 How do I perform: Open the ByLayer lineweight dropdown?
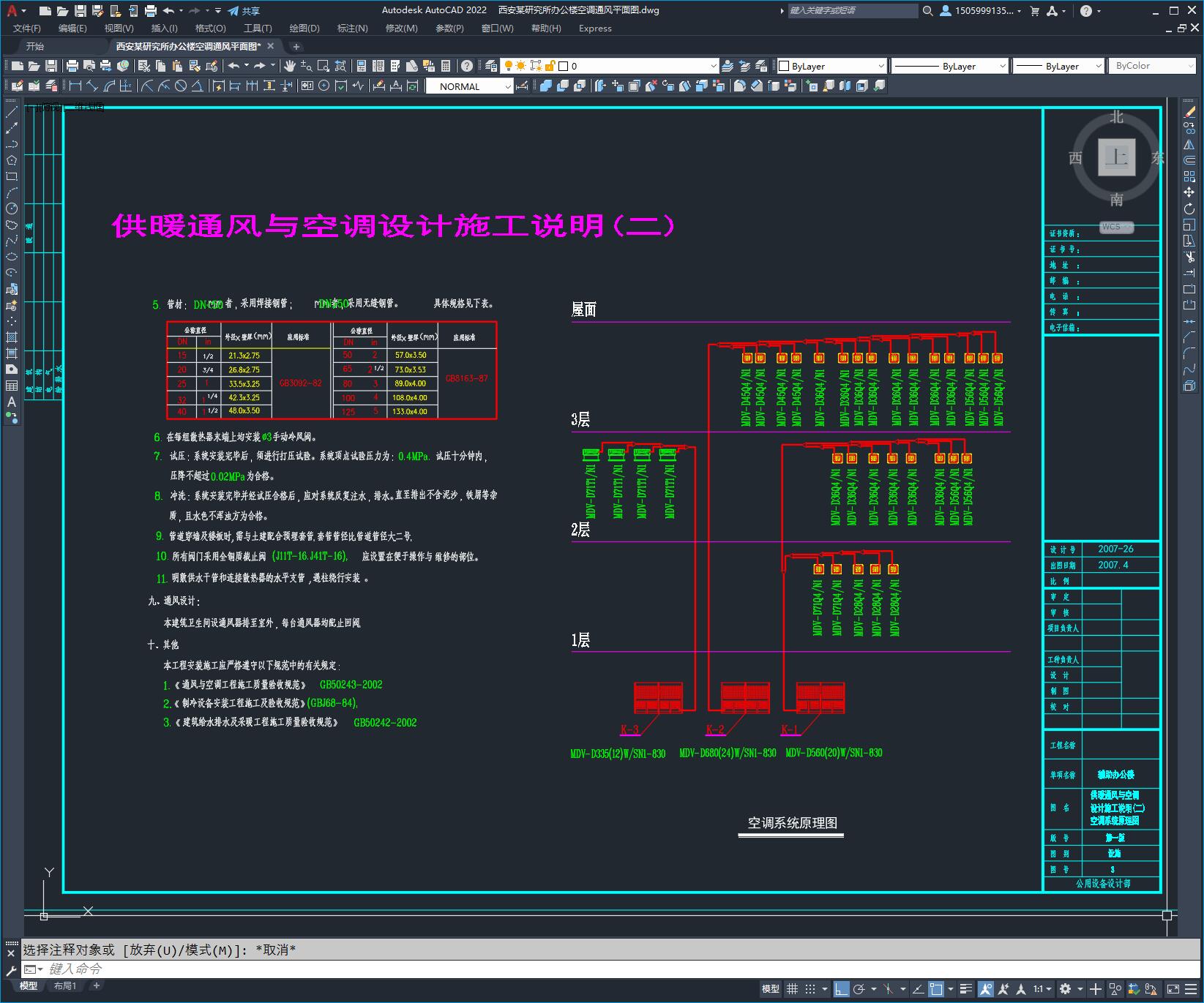pyautogui.click(x=1058, y=66)
